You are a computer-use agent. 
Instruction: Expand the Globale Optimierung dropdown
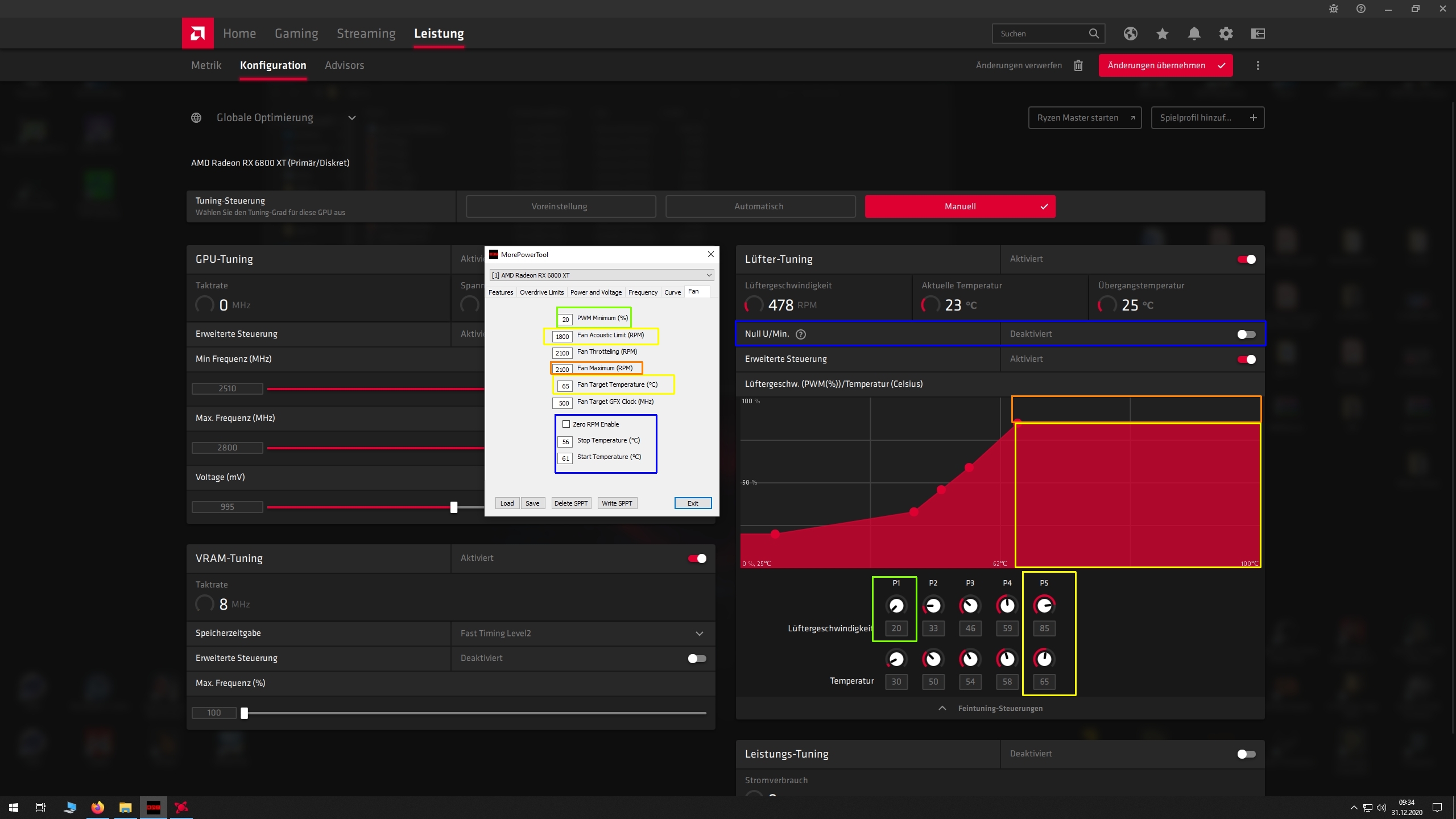pos(351,118)
